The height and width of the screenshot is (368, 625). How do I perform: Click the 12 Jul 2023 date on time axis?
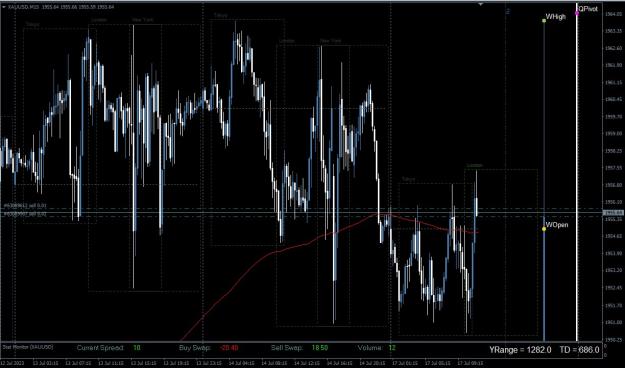click(x=12, y=363)
